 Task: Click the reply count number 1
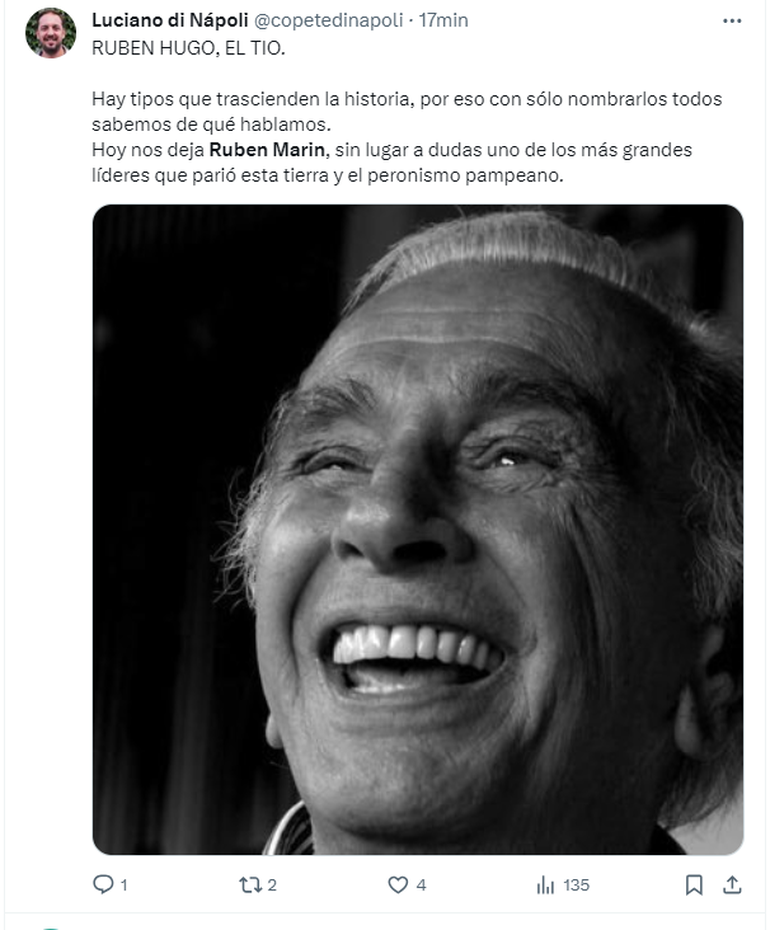pyautogui.click(x=124, y=886)
